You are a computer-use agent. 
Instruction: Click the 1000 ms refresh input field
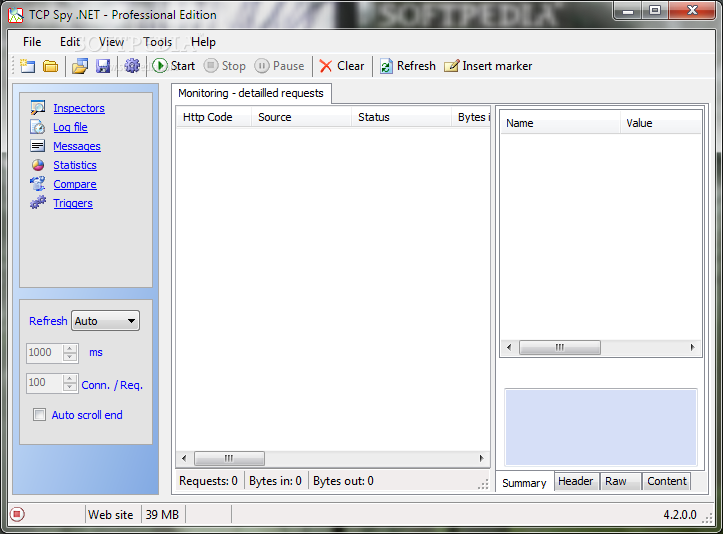[45, 352]
